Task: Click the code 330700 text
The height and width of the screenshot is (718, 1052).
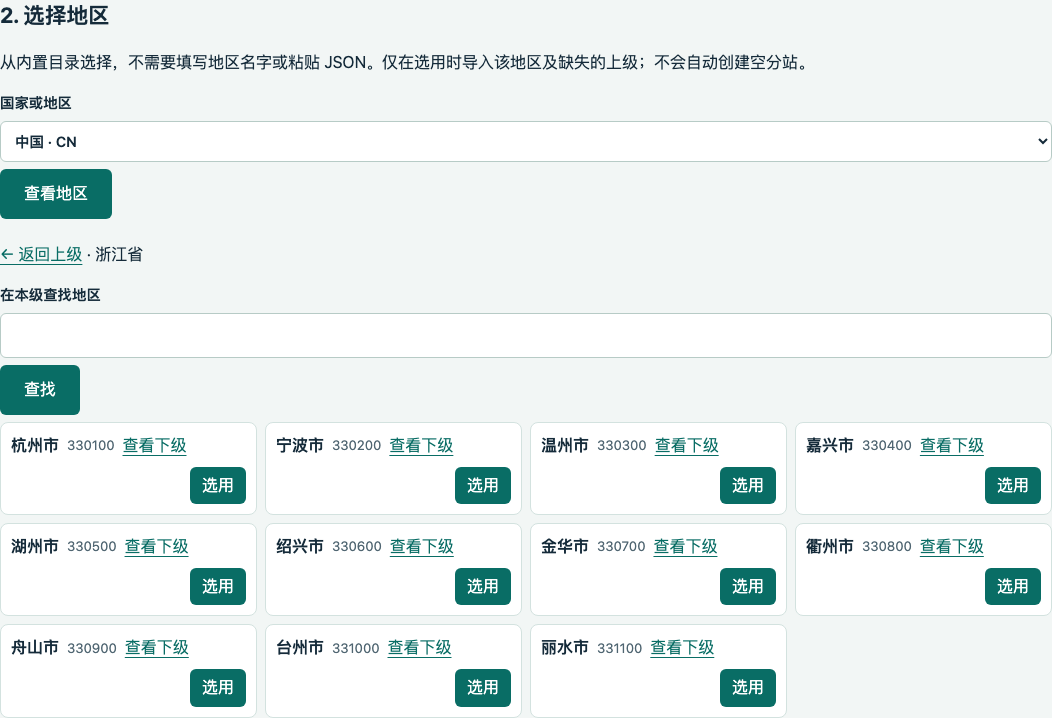Action: click(x=621, y=547)
